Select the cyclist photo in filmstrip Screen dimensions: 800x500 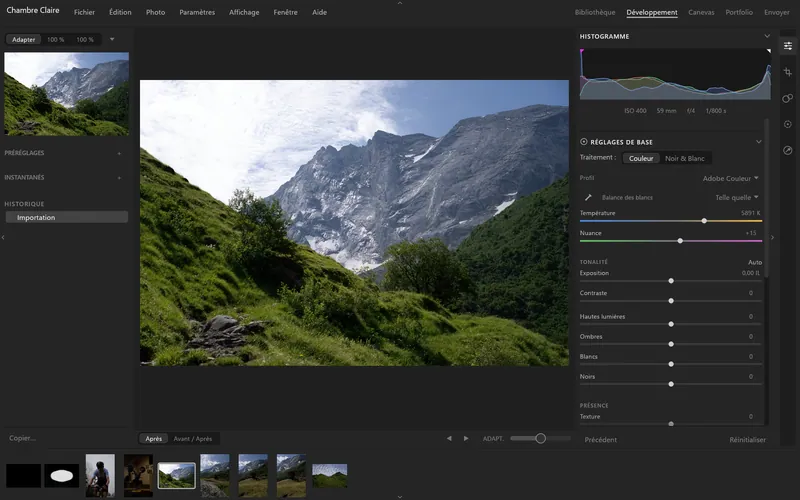coord(100,476)
